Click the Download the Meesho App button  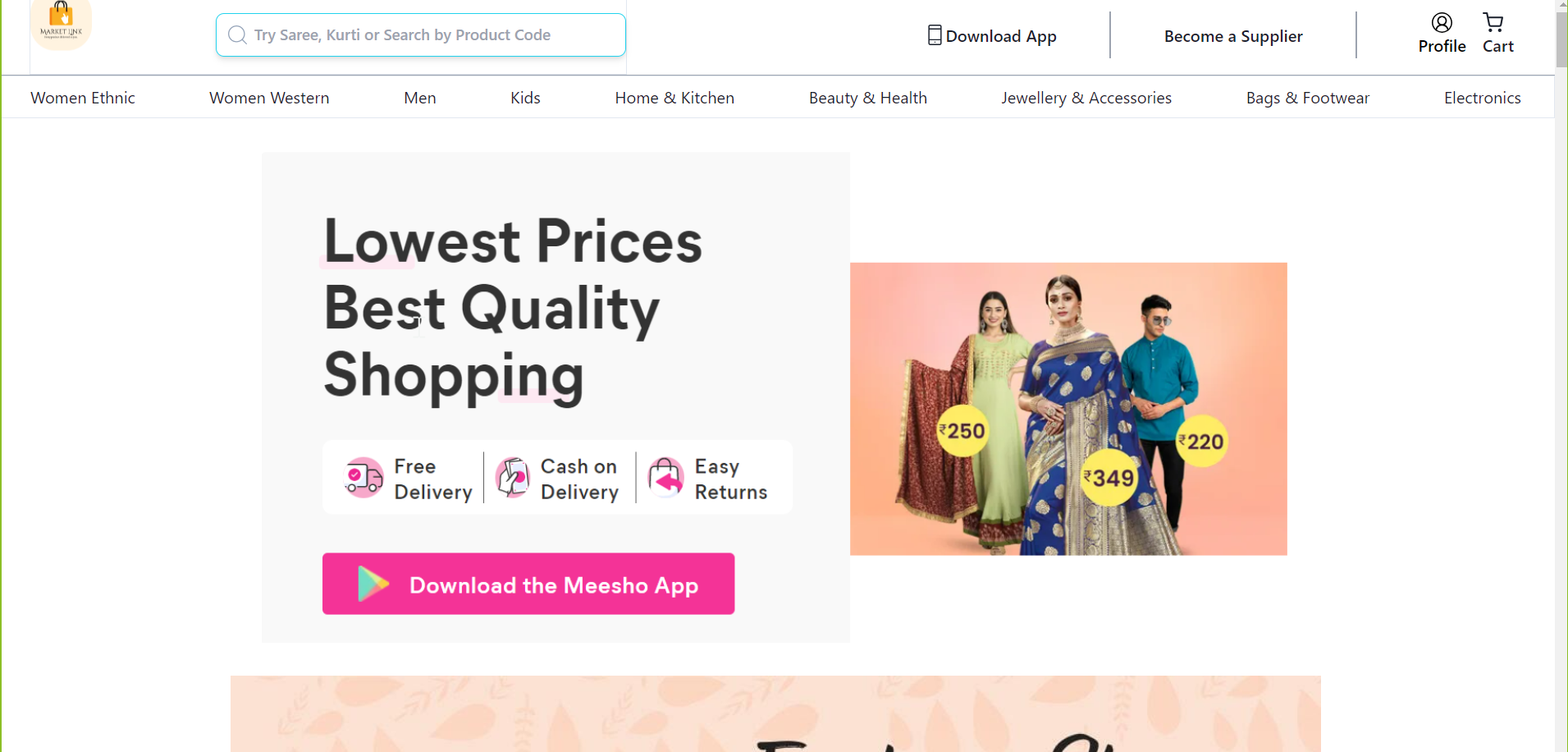(528, 584)
